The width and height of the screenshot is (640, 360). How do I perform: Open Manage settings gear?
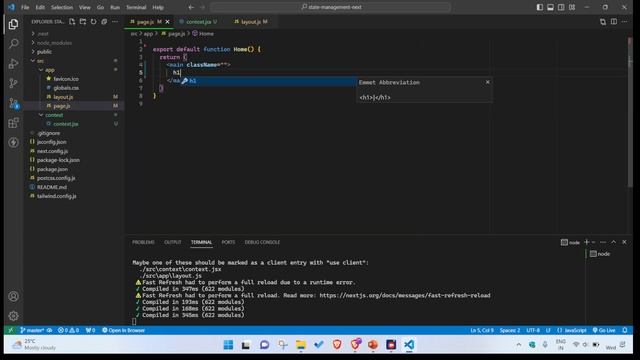pos(13,316)
